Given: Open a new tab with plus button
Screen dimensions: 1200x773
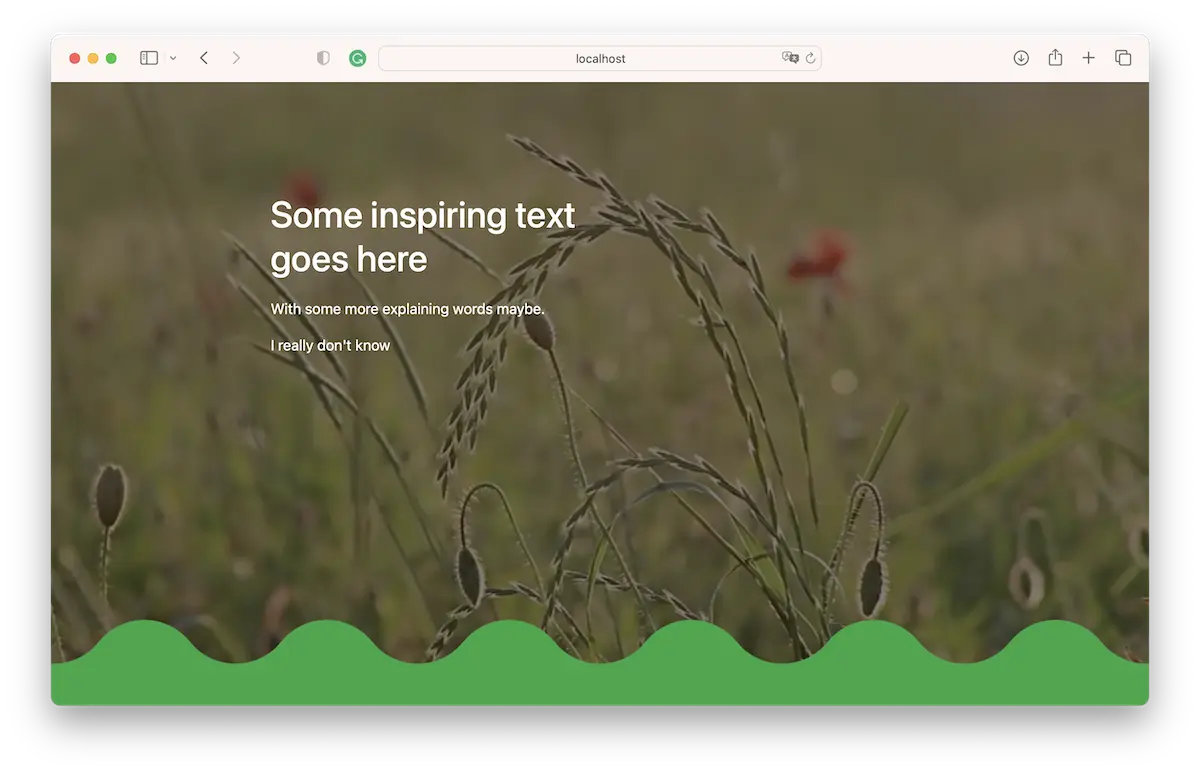Looking at the screenshot, I should [x=1088, y=58].
